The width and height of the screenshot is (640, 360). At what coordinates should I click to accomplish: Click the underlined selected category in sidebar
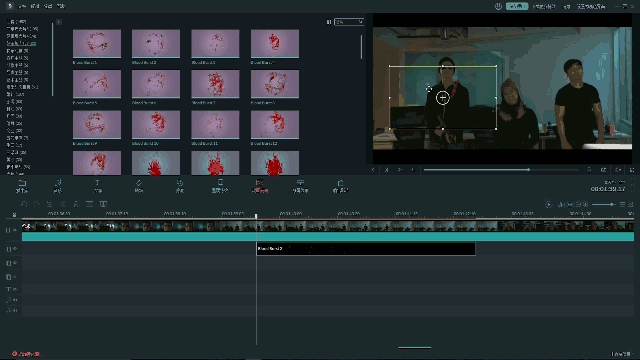(21, 43)
